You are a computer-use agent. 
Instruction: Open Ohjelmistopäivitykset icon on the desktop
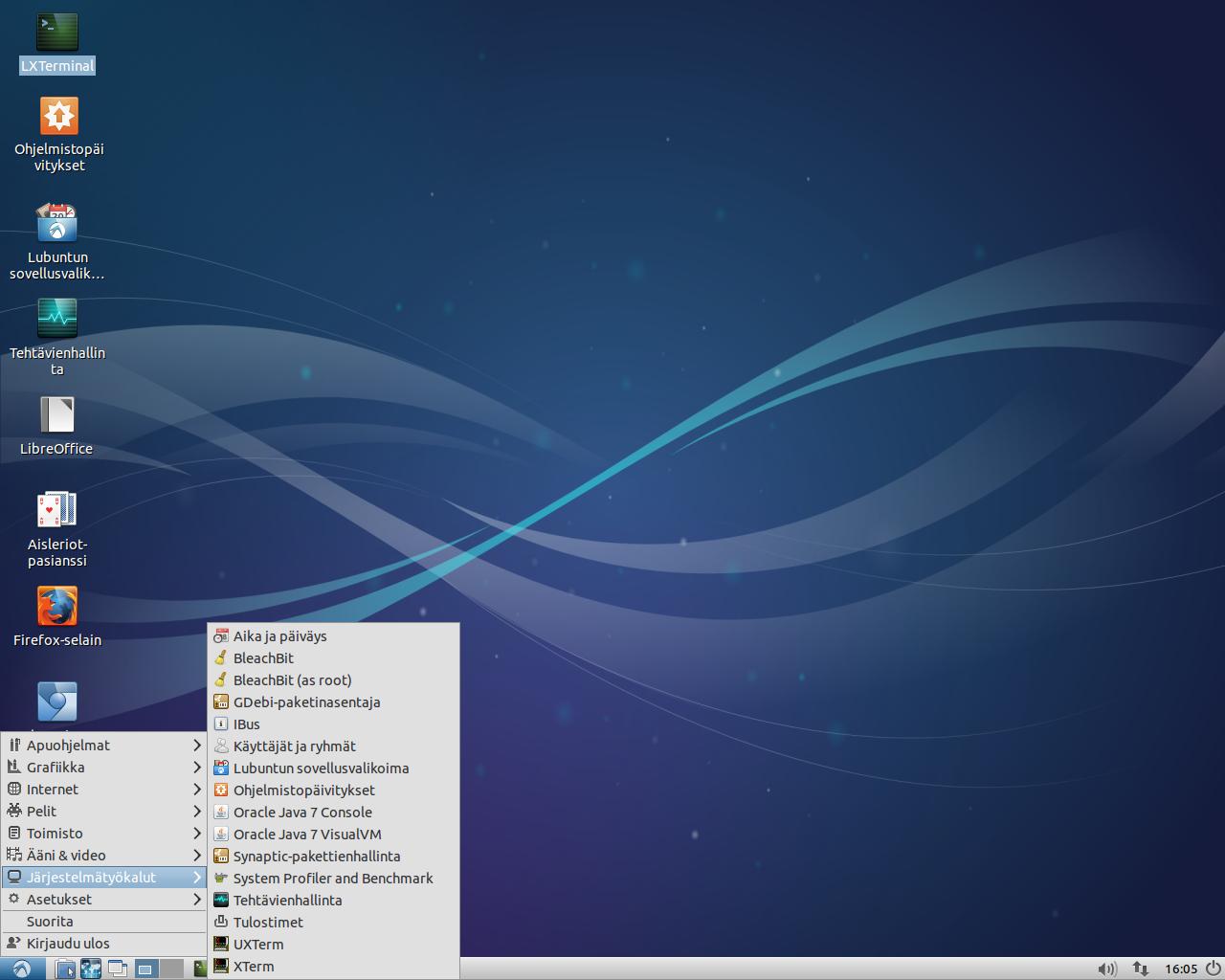[58, 134]
